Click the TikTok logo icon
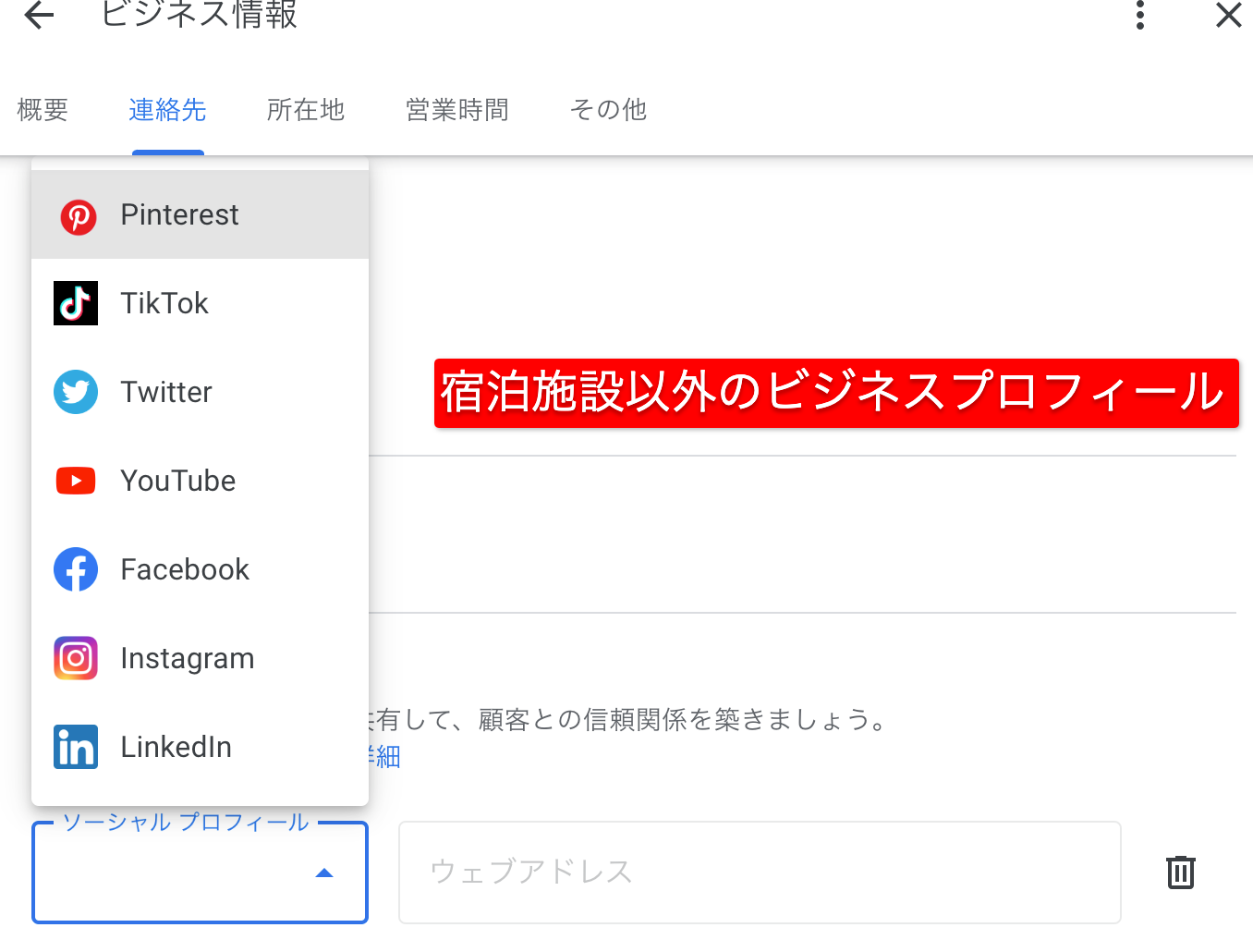The image size is (1253, 952). click(x=76, y=303)
